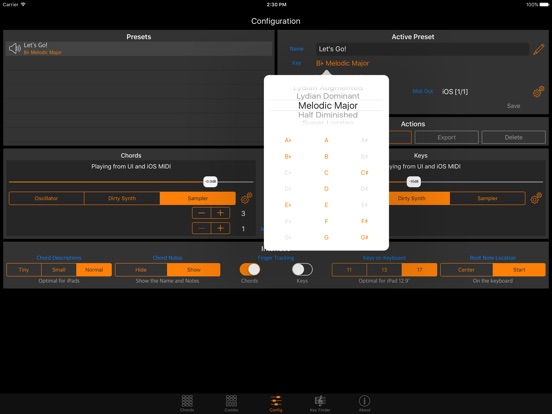Enable Keys finger tracking switch
This screenshot has height=414, width=552.
click(302, 270)
